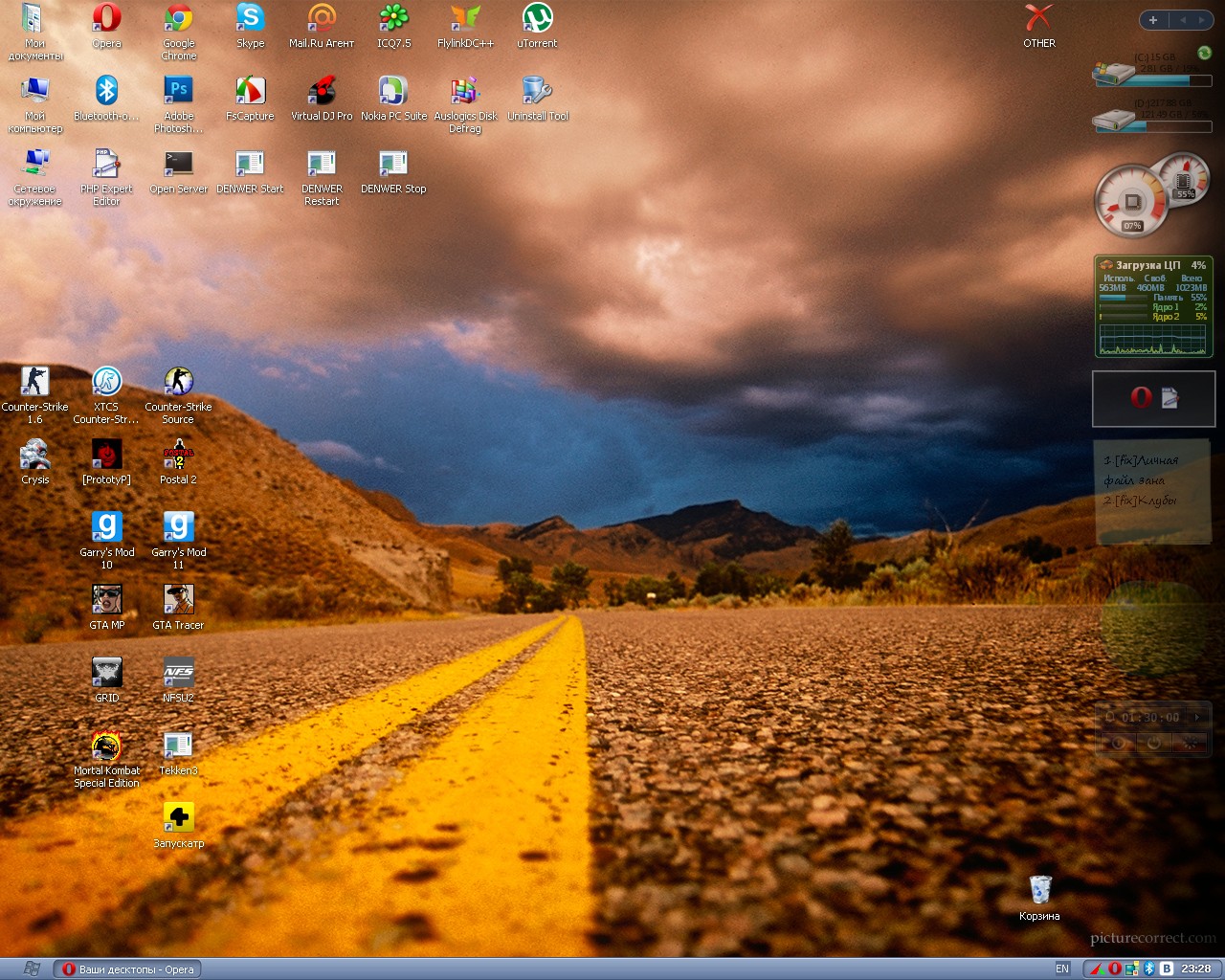The width and height of the screenshot is (1225, 980).
Task: Click the green refresh icon on drive gadget
Action: pos(1204,53)
